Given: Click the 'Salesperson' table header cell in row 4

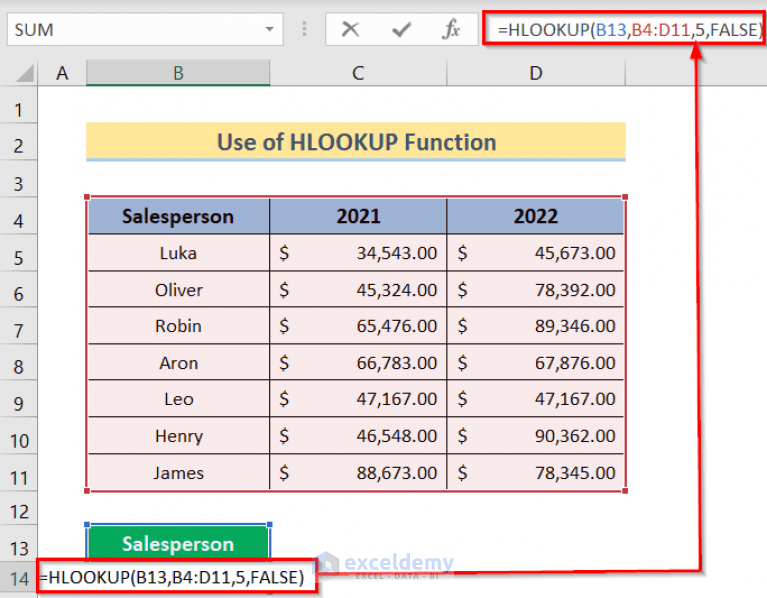Looking at the screenshot, I should click(x=178, y=216).
